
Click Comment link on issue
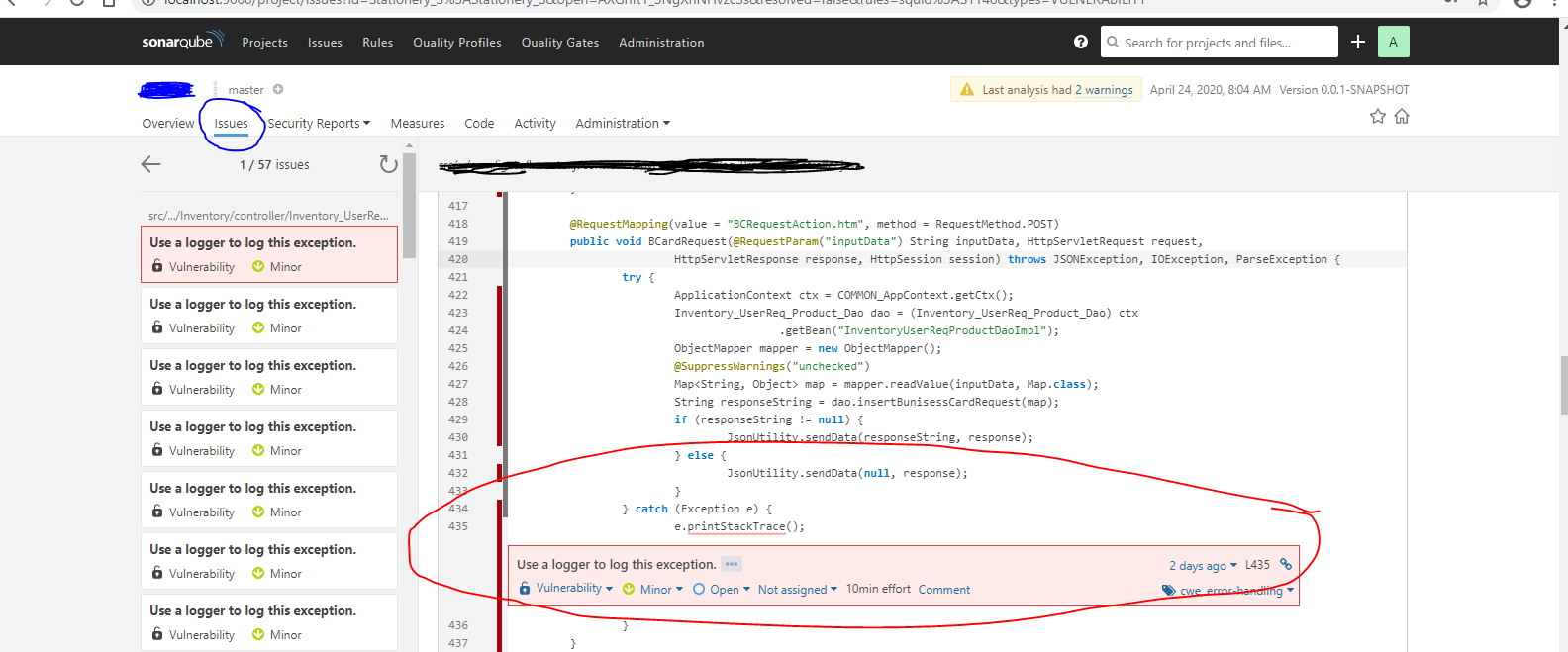click(x=944, y=590)
